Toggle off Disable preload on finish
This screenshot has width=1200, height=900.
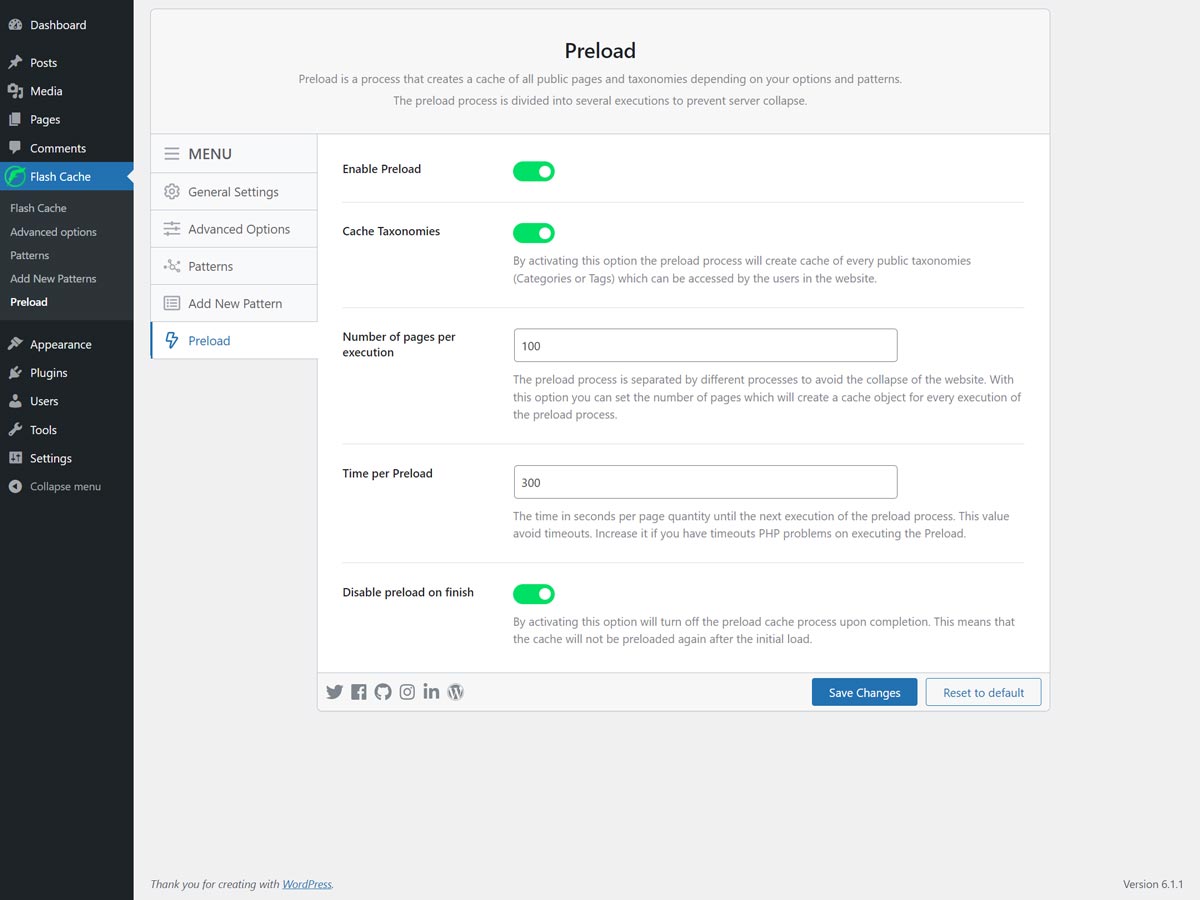(x=533, y=593)
